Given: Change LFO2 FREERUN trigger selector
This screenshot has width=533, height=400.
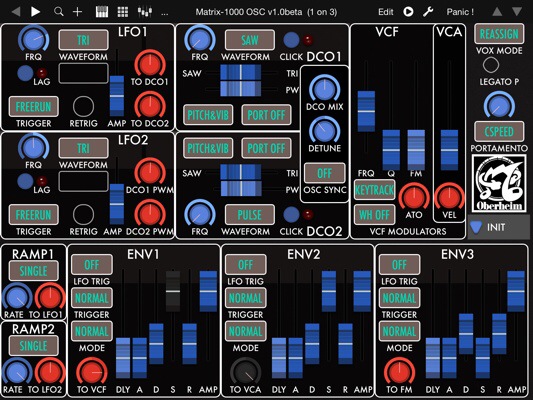Looking at the screenshot, I should point(33,215).
